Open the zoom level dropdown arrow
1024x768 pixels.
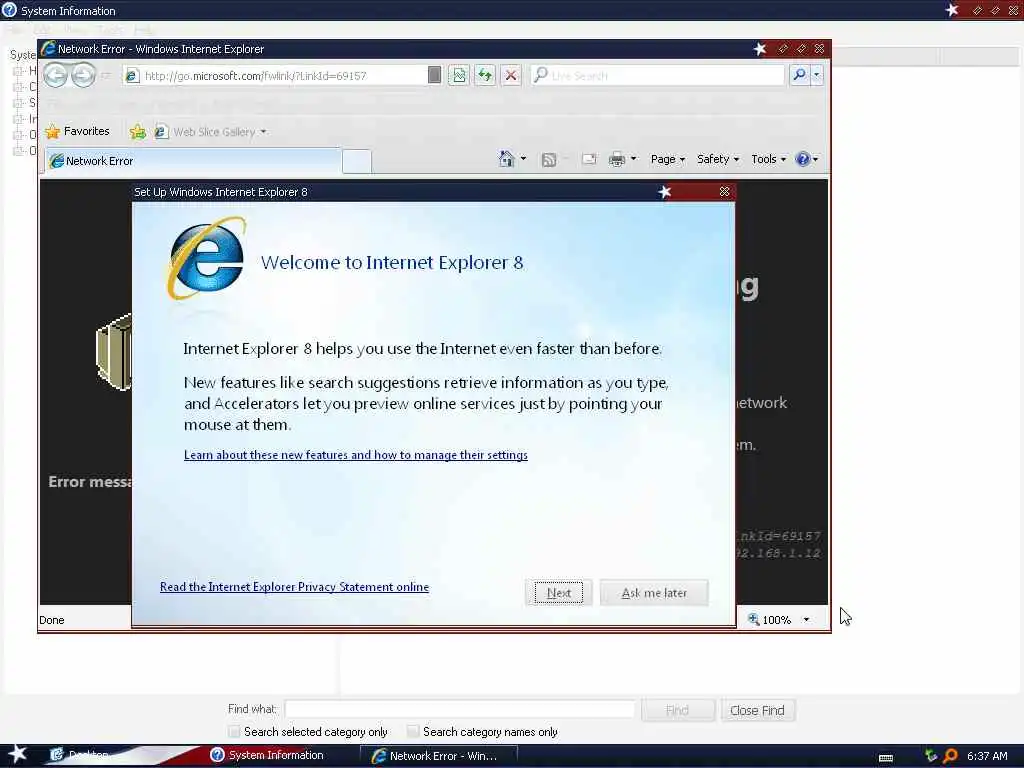807,619
